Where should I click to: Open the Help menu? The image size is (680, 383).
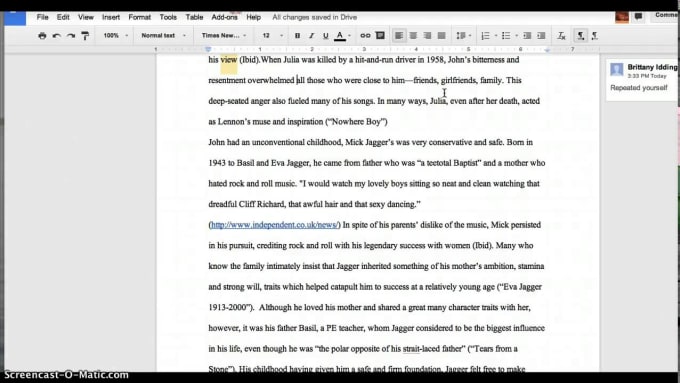pos(253,17)
